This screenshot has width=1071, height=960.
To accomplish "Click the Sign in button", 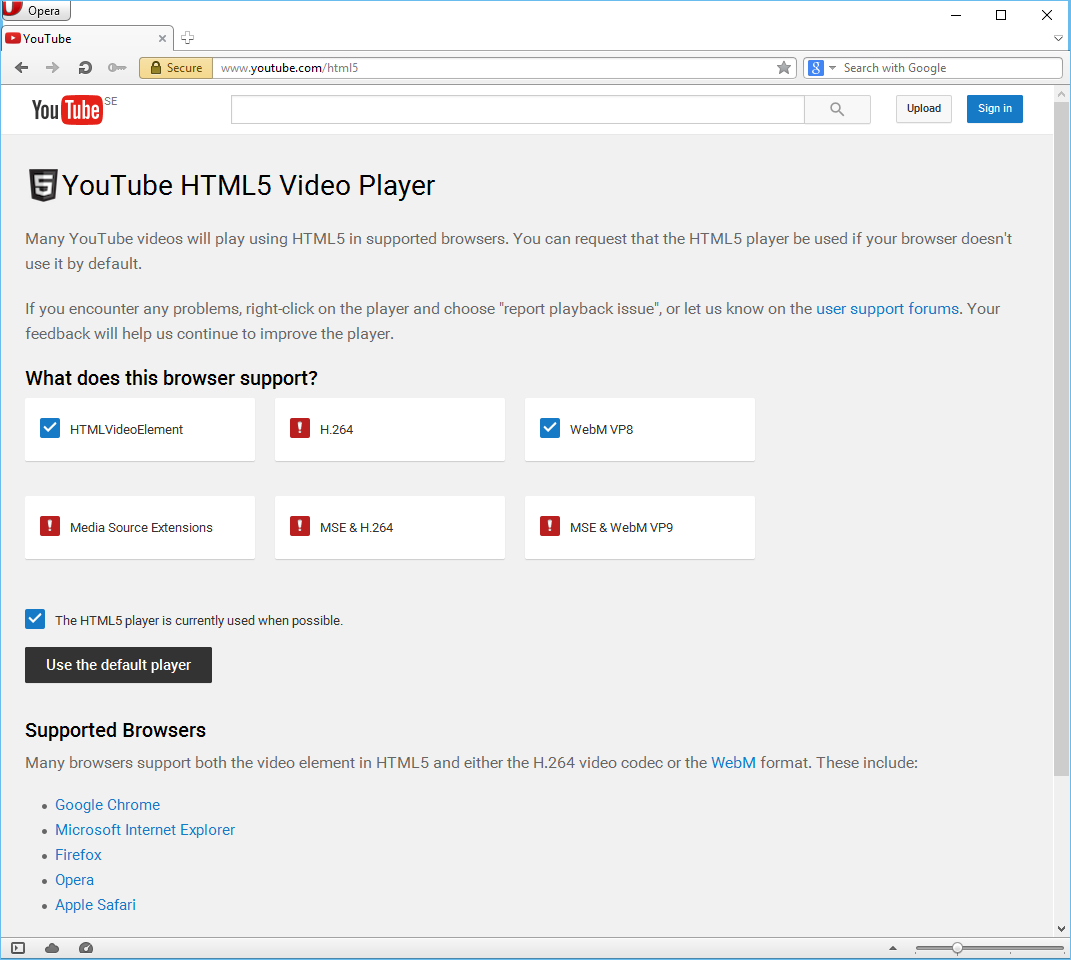I will 994,109.
